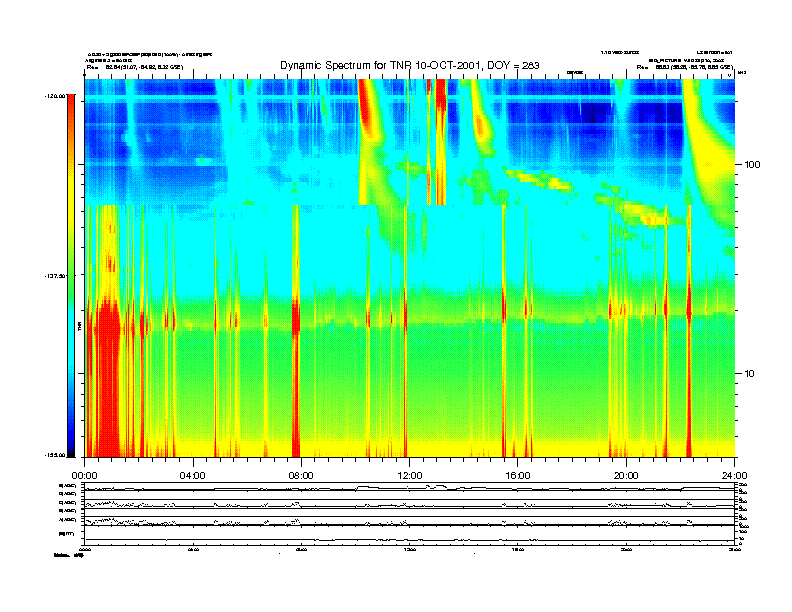Viewport: 792px width, 612px height.
Task: Click the wide red burst just after 00:00
Action: pos(109,379)
